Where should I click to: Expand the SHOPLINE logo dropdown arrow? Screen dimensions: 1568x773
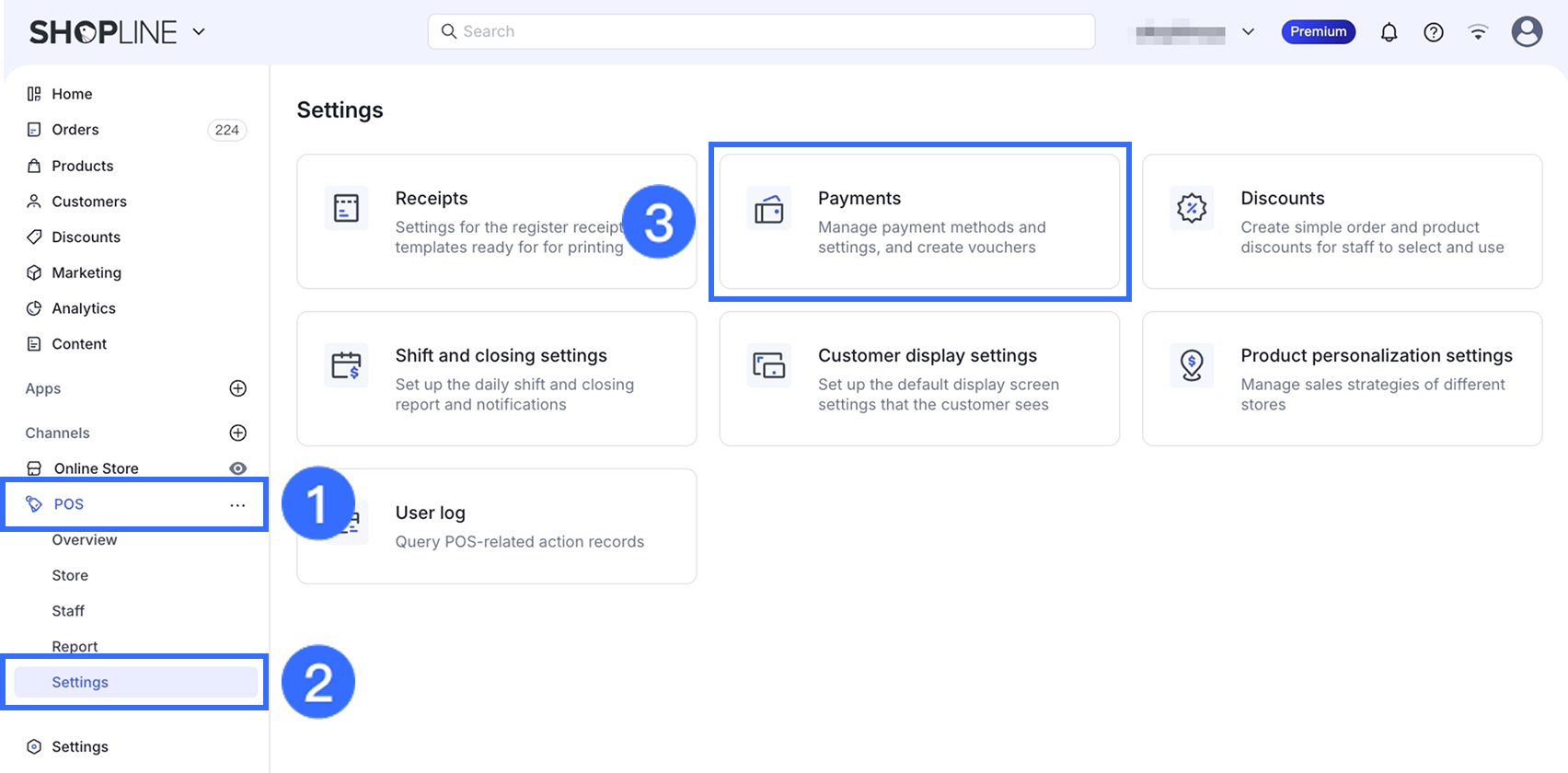[x=199, y=32]
